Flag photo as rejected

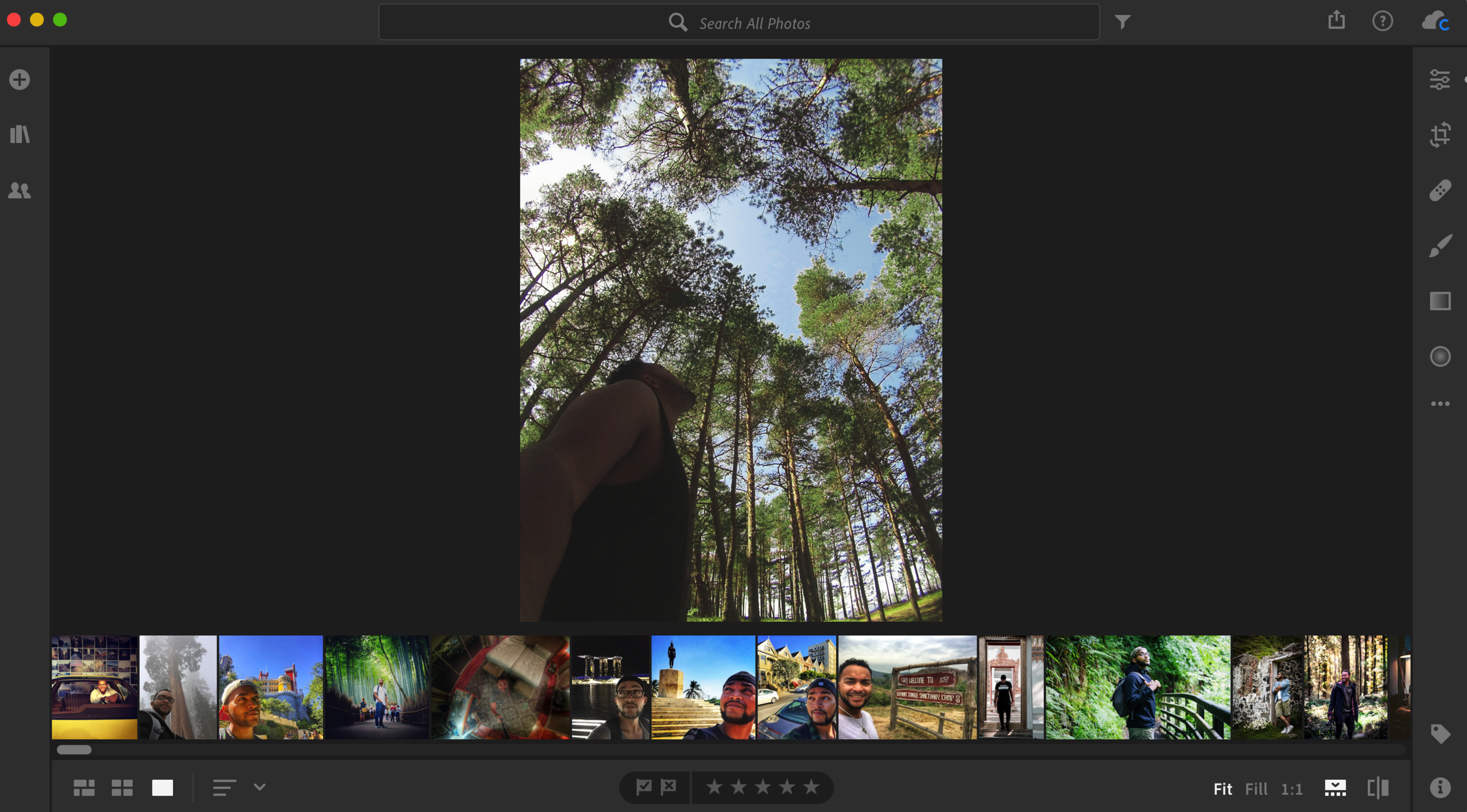(668, 787)
